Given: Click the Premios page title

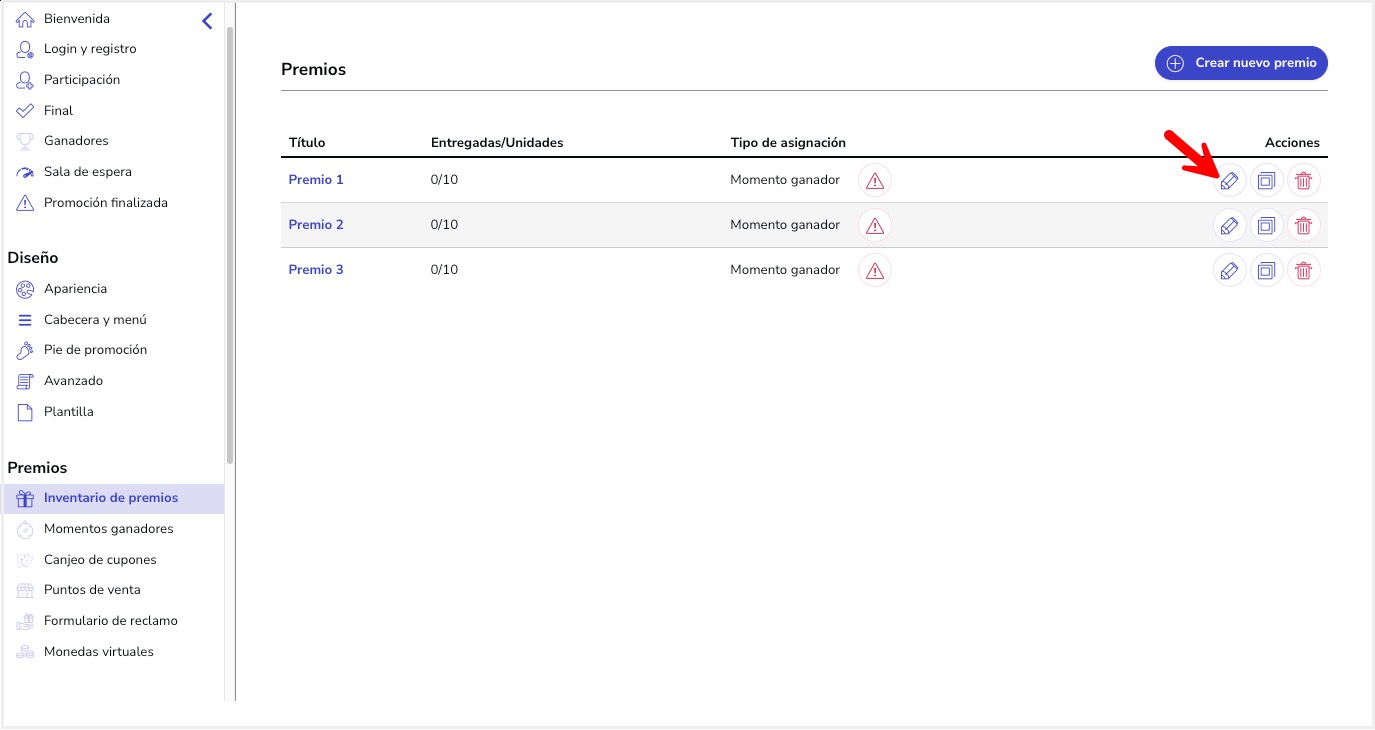Looking at the screenshot, I should tap(313, 70).
